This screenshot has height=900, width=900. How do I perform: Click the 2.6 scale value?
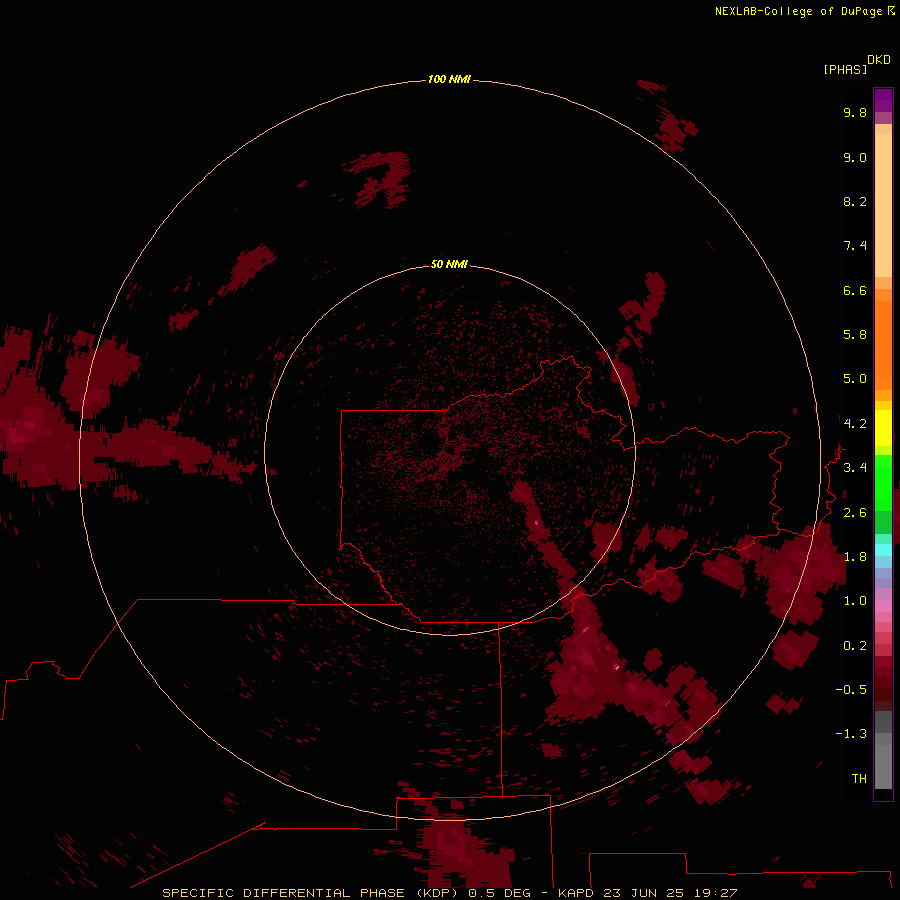pos(855,513)
